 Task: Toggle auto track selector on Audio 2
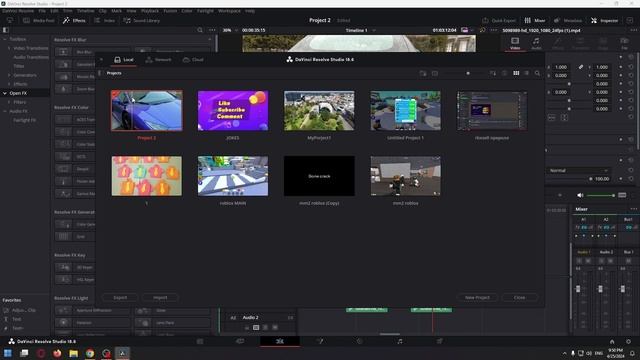tap(256, 327)
